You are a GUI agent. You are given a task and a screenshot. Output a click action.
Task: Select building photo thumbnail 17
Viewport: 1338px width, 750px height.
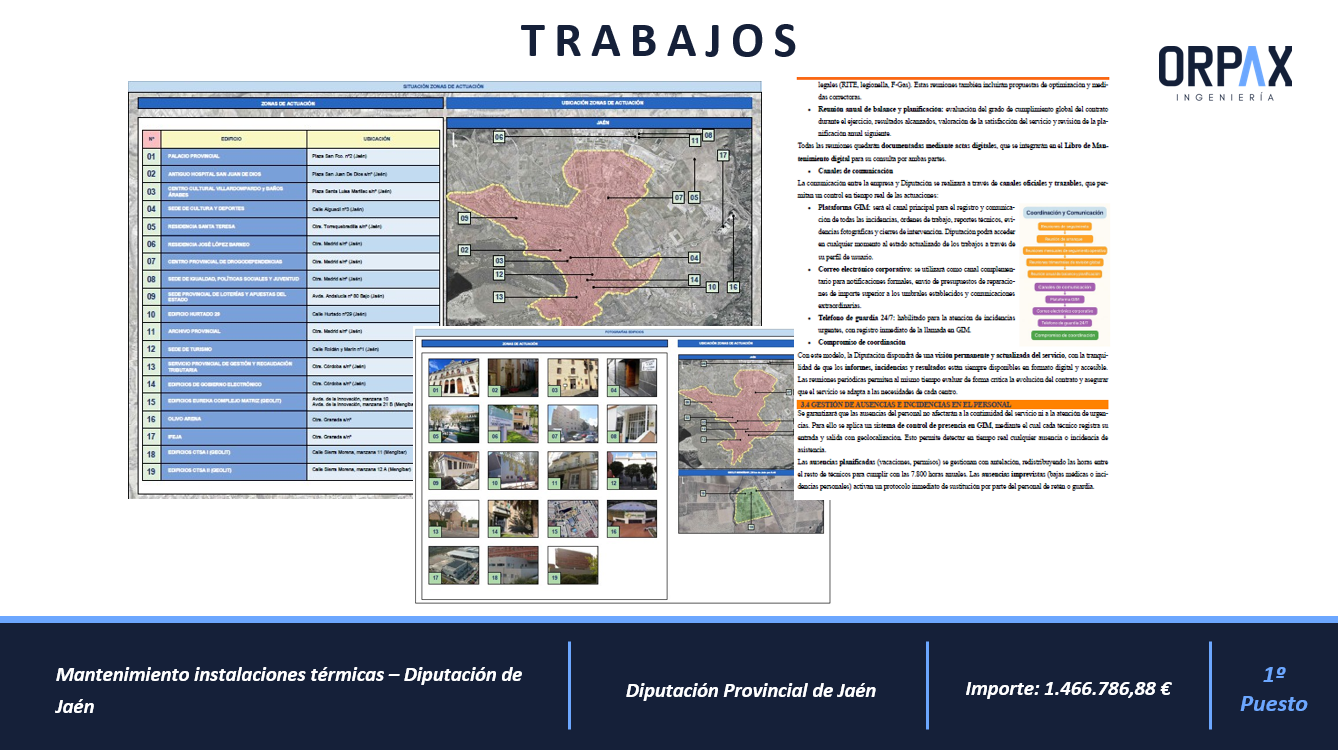[453, 565]
